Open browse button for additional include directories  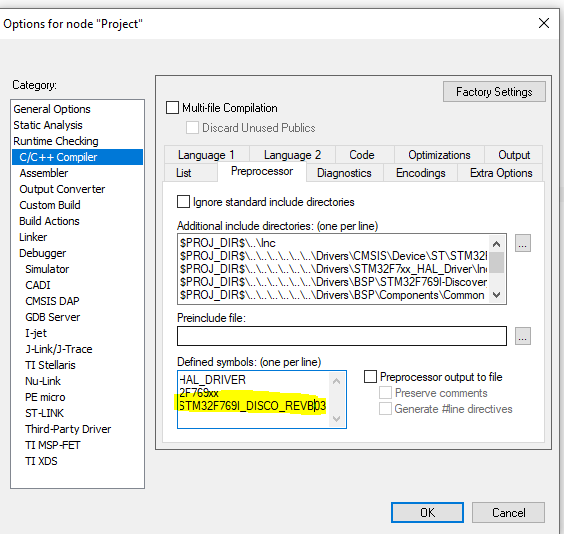(x=523, y=243)
